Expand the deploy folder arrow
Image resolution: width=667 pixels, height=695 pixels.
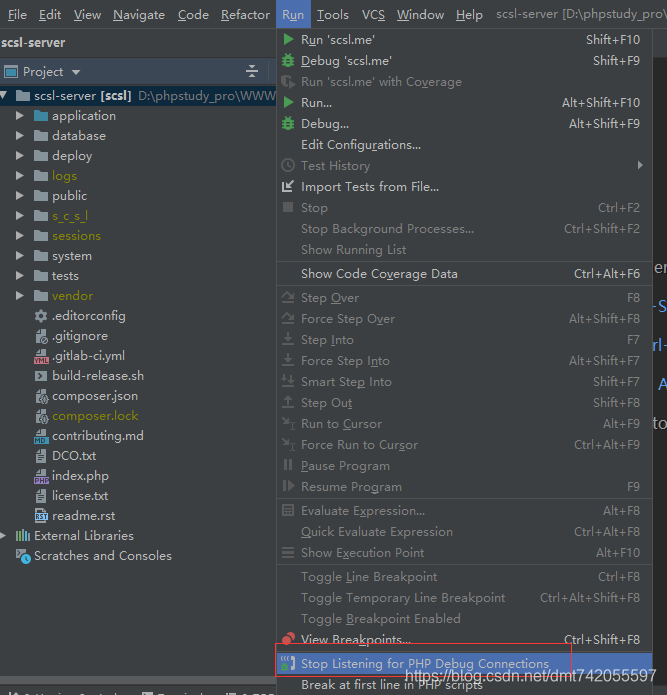pos(20,156)
